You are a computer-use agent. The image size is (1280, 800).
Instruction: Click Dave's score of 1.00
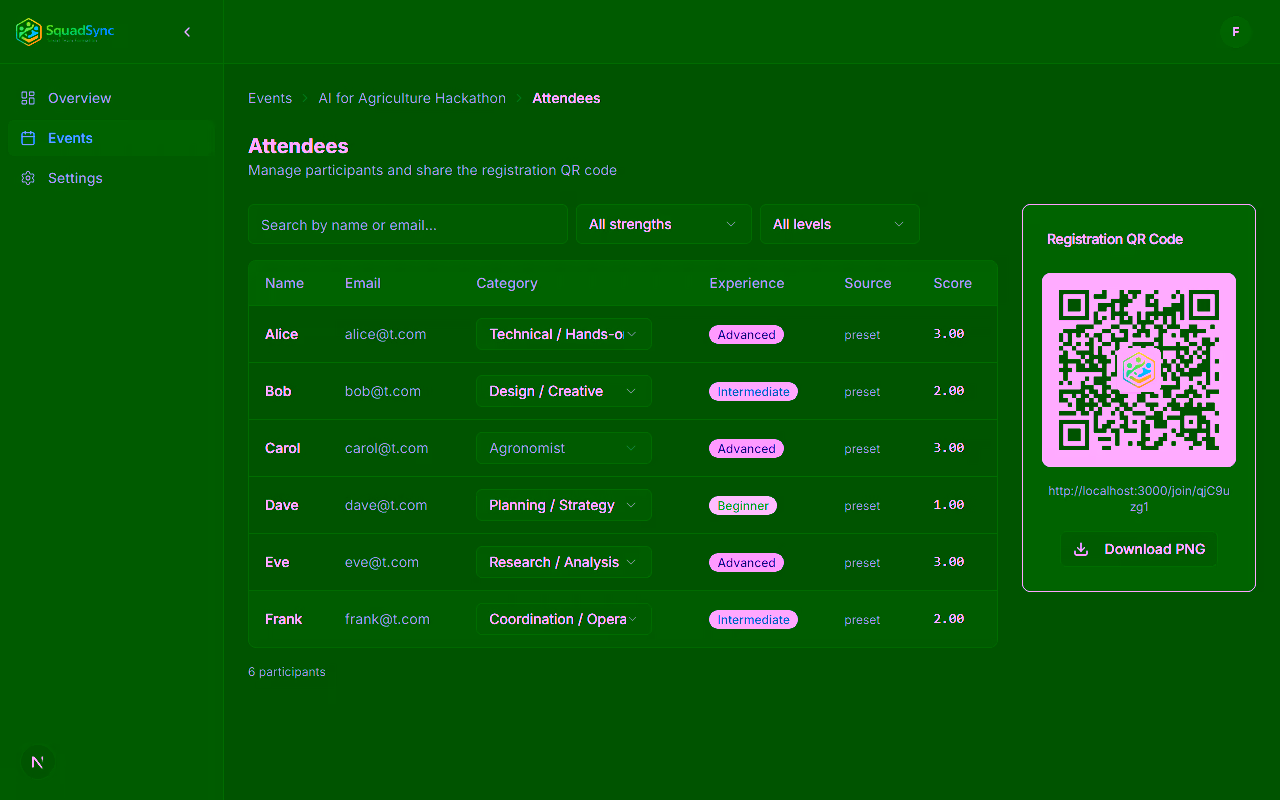[949, 505]
